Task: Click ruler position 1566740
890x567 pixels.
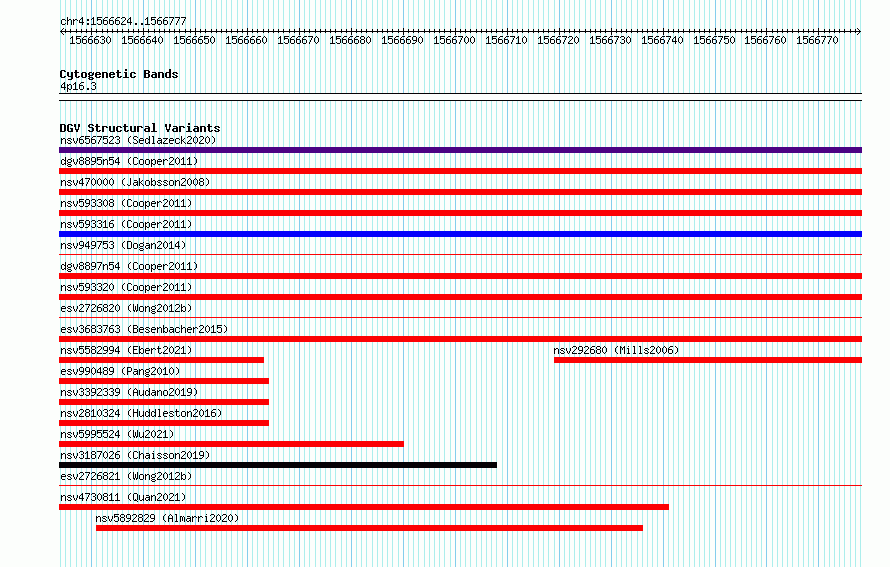Action: click(x=662, y=40)
